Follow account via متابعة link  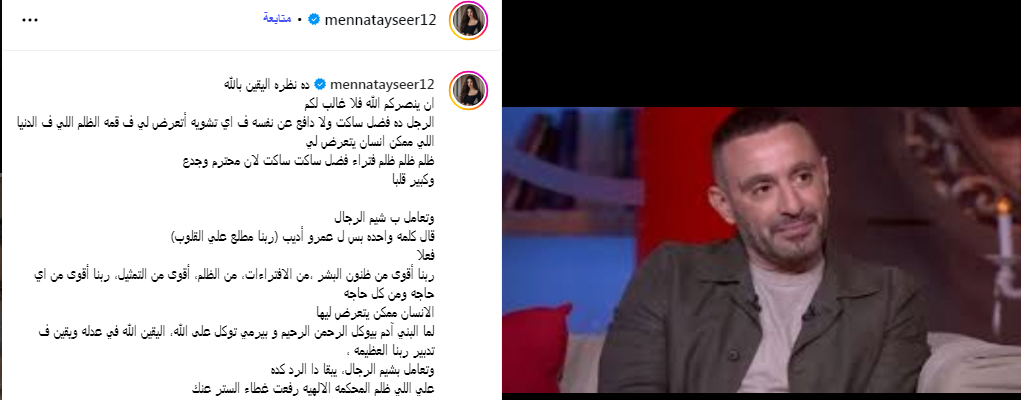pos(277,19)
